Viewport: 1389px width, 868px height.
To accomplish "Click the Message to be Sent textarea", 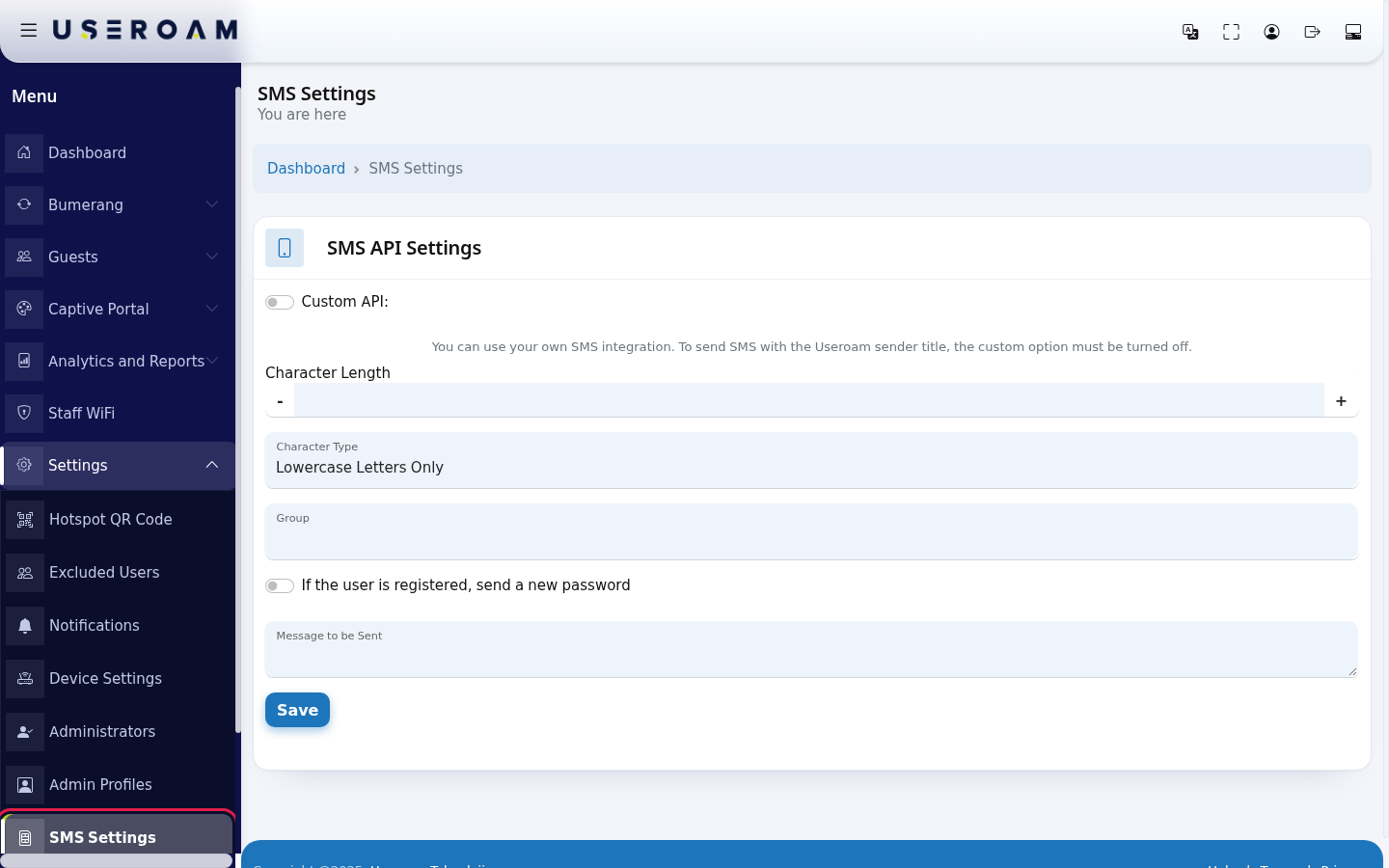I will [x=811, y=649].
